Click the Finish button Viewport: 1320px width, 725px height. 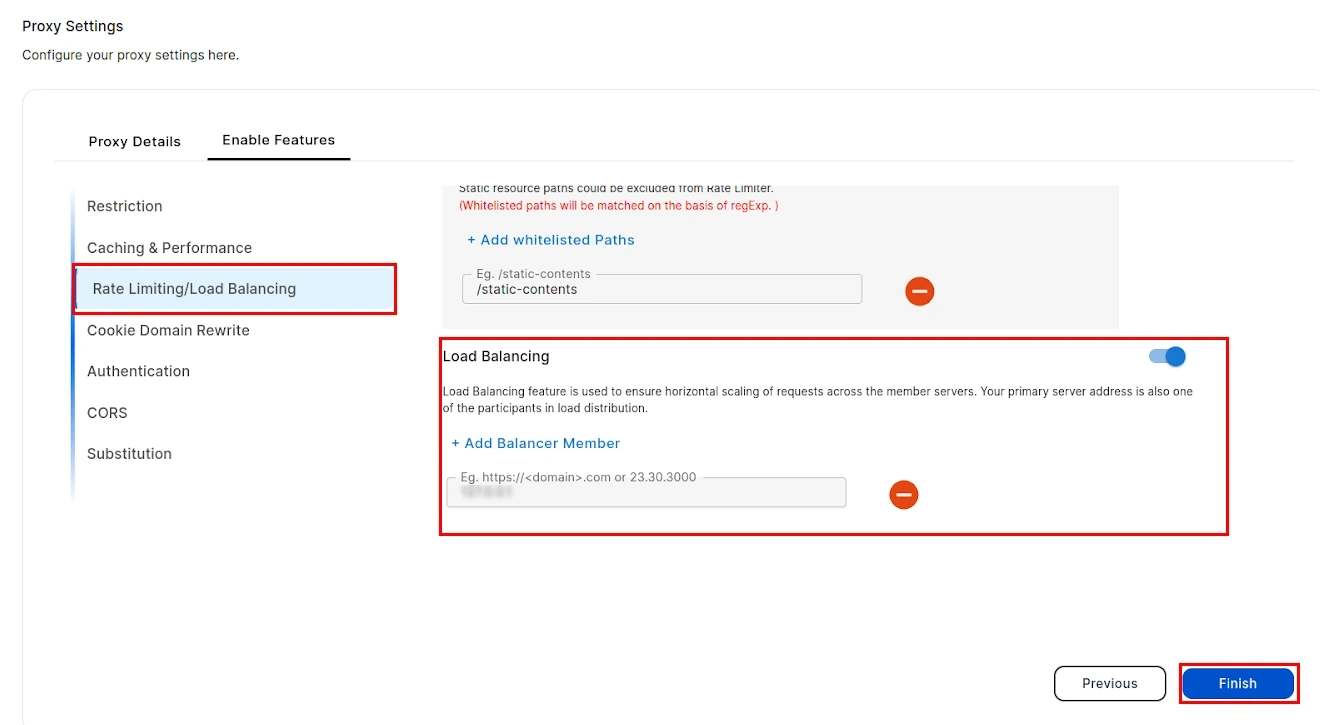pyautogui.click(x=1238, y=683)
